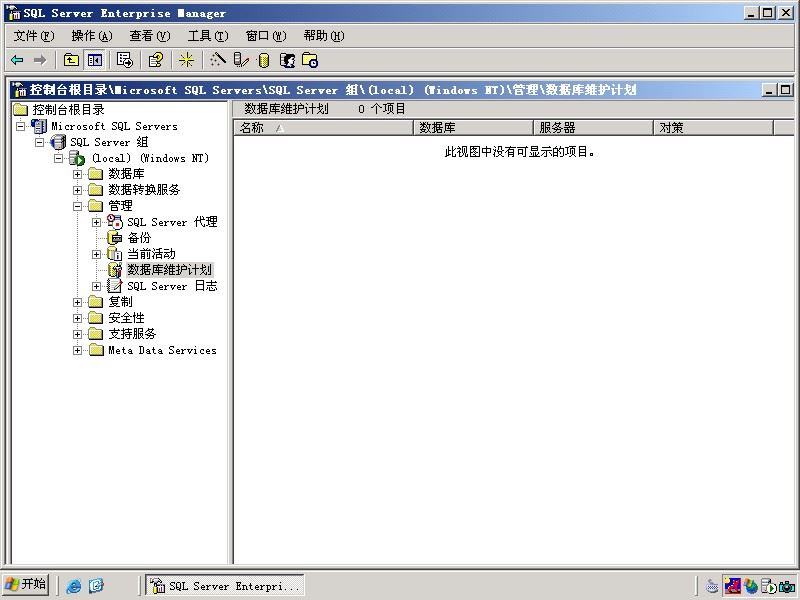Expand the SQL Server 日志 node
This screenshot has width=800, height=600.
pos(96,286)
